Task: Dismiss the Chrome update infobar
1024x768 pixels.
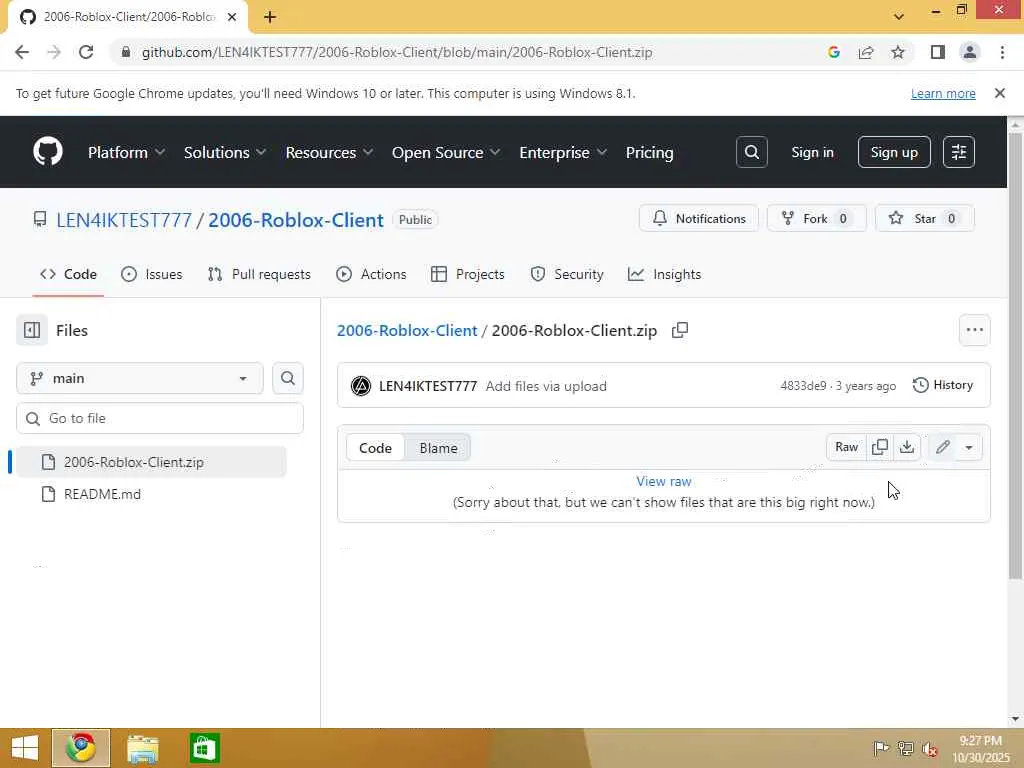Action: pyautogui.click(x=999, y=93)
